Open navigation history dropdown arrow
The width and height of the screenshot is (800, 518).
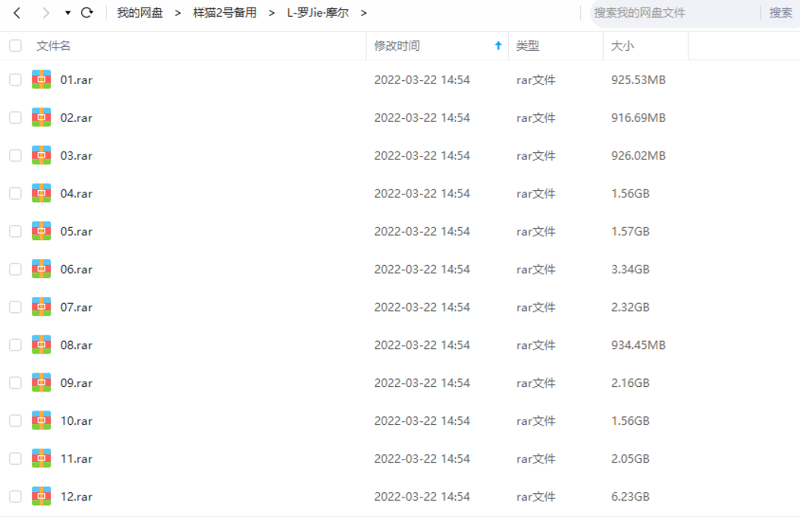coord(67,13)
